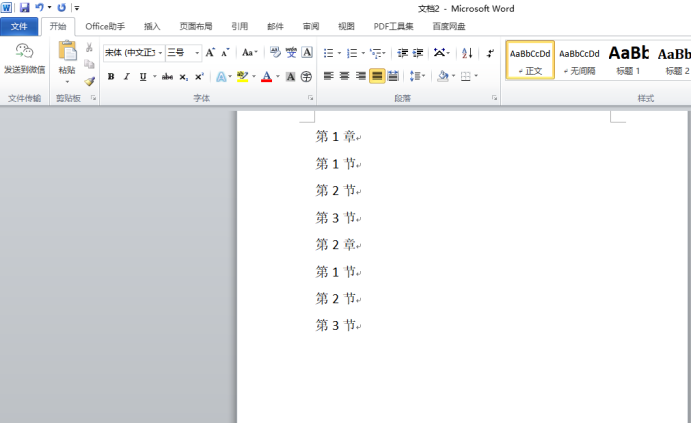Toggle Italic formatting
The image size is (692, 423).
(127, 76)
